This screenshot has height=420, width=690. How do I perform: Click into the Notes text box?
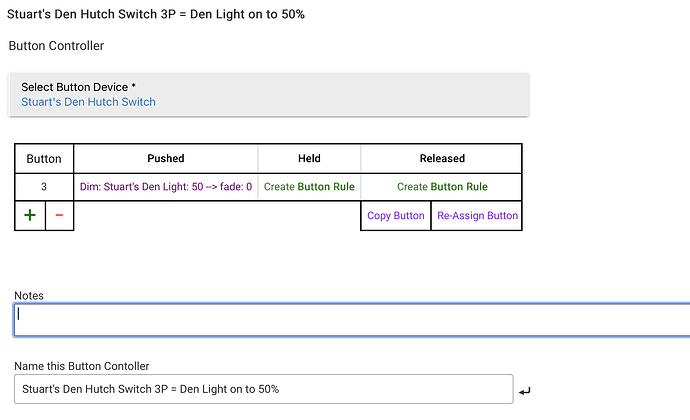[350, 319]
